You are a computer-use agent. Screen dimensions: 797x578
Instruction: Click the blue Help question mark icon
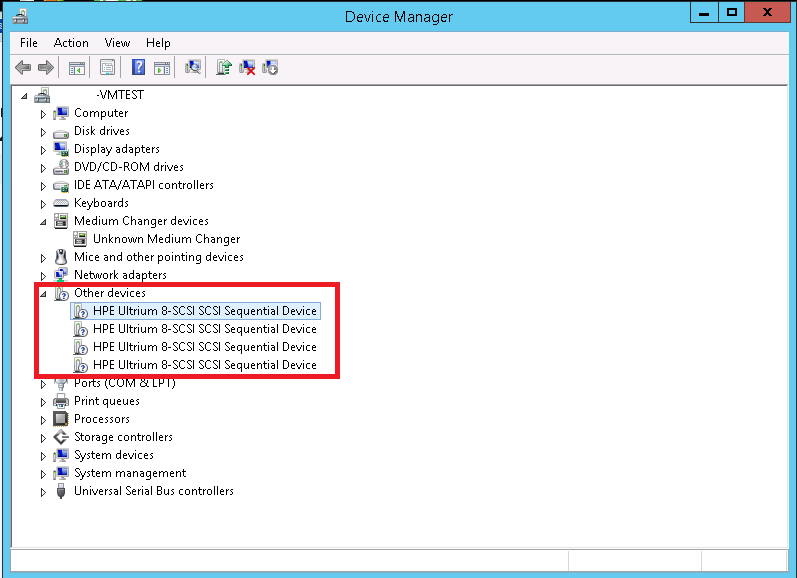tap(138, 67)
